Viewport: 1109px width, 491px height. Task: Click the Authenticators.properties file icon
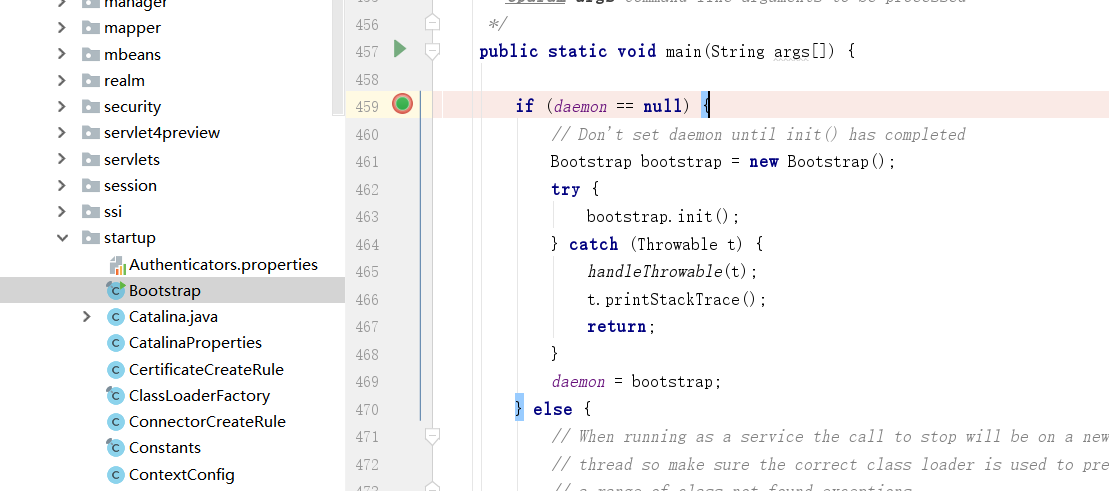117,265
